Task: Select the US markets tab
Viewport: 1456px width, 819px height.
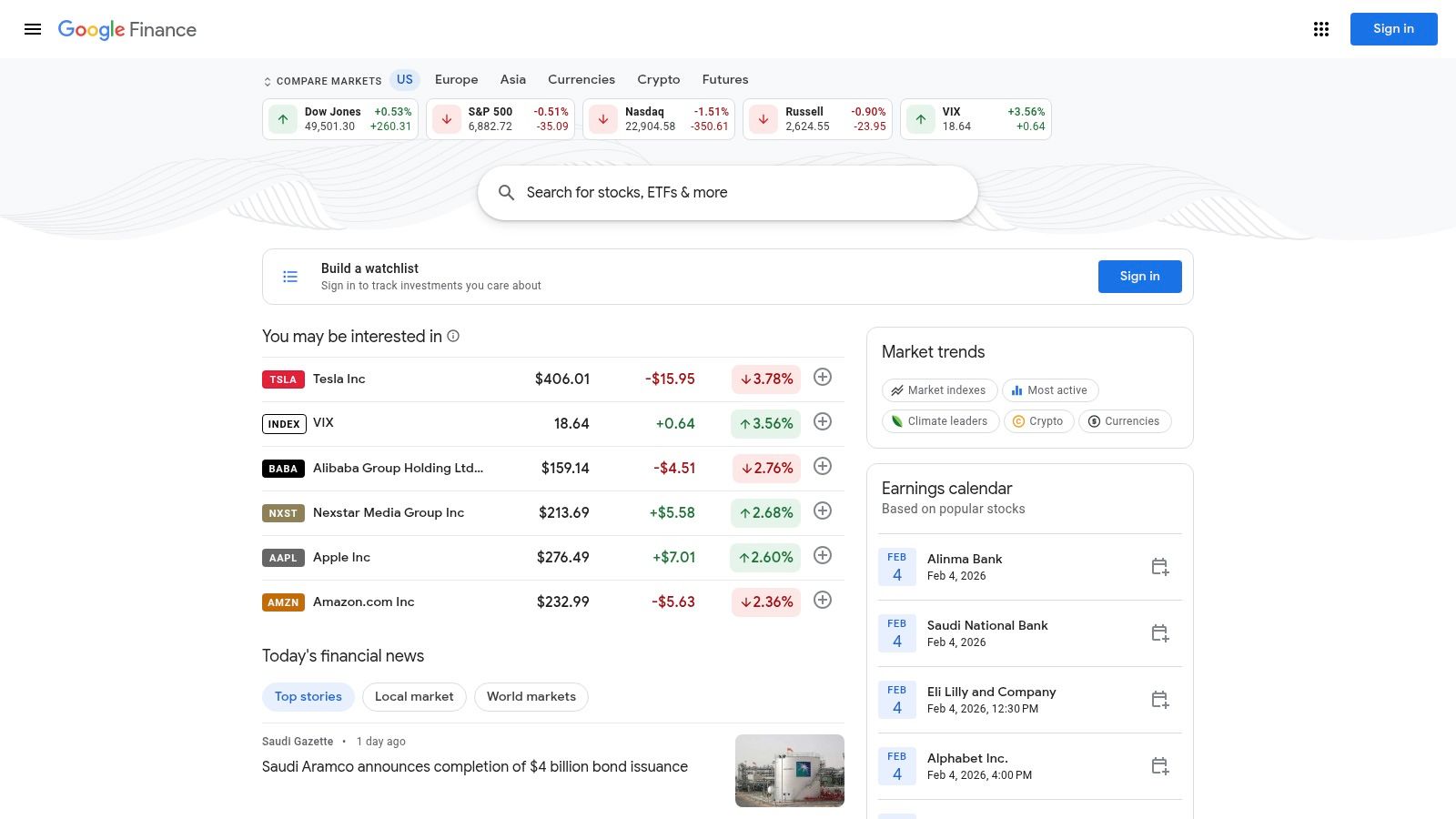Action: (x=405, y=80)
